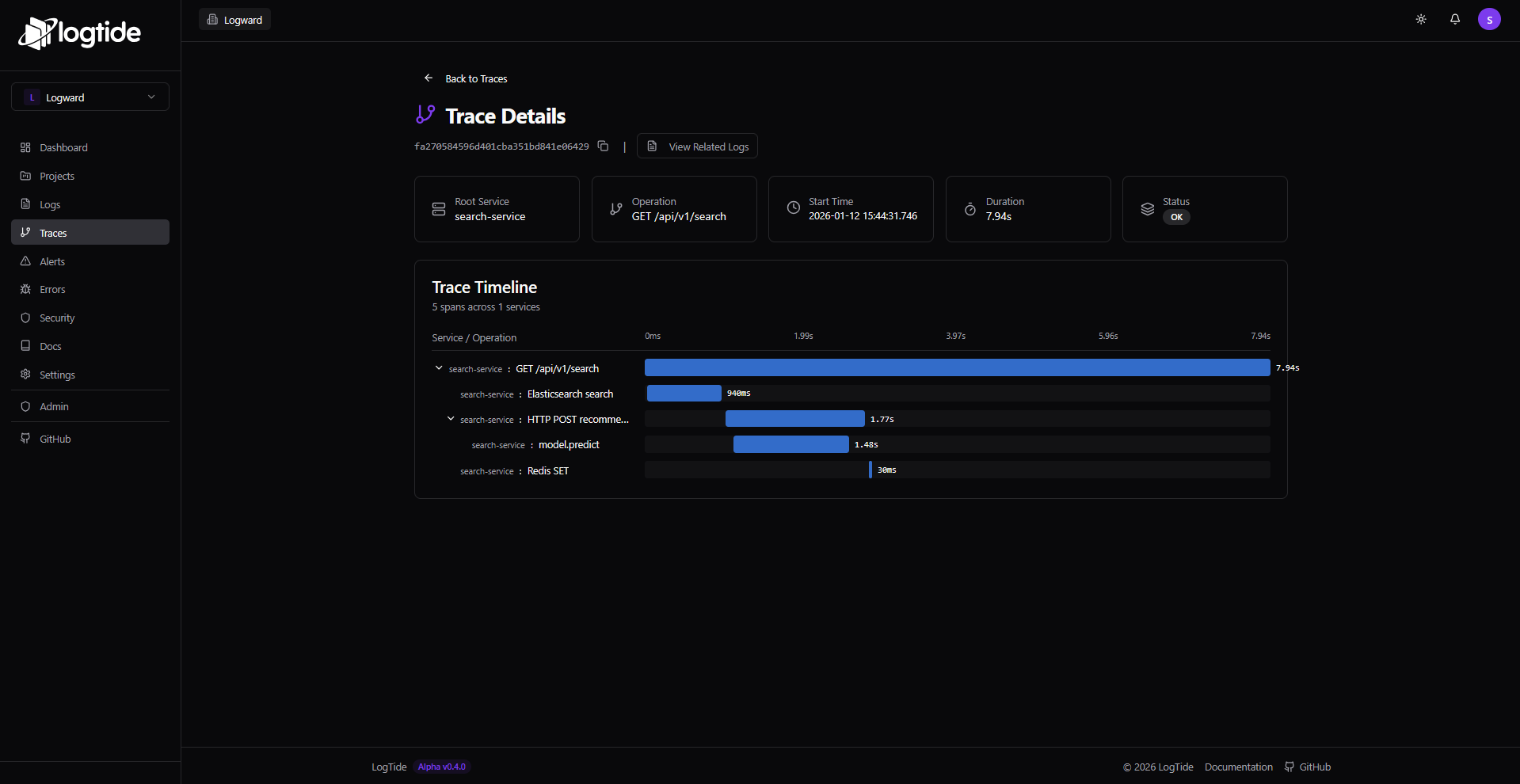Collapse the GET /api/v1/search span
This screenshot has height=784, width=1520.
pyautogui.click(x=438, y=367)
